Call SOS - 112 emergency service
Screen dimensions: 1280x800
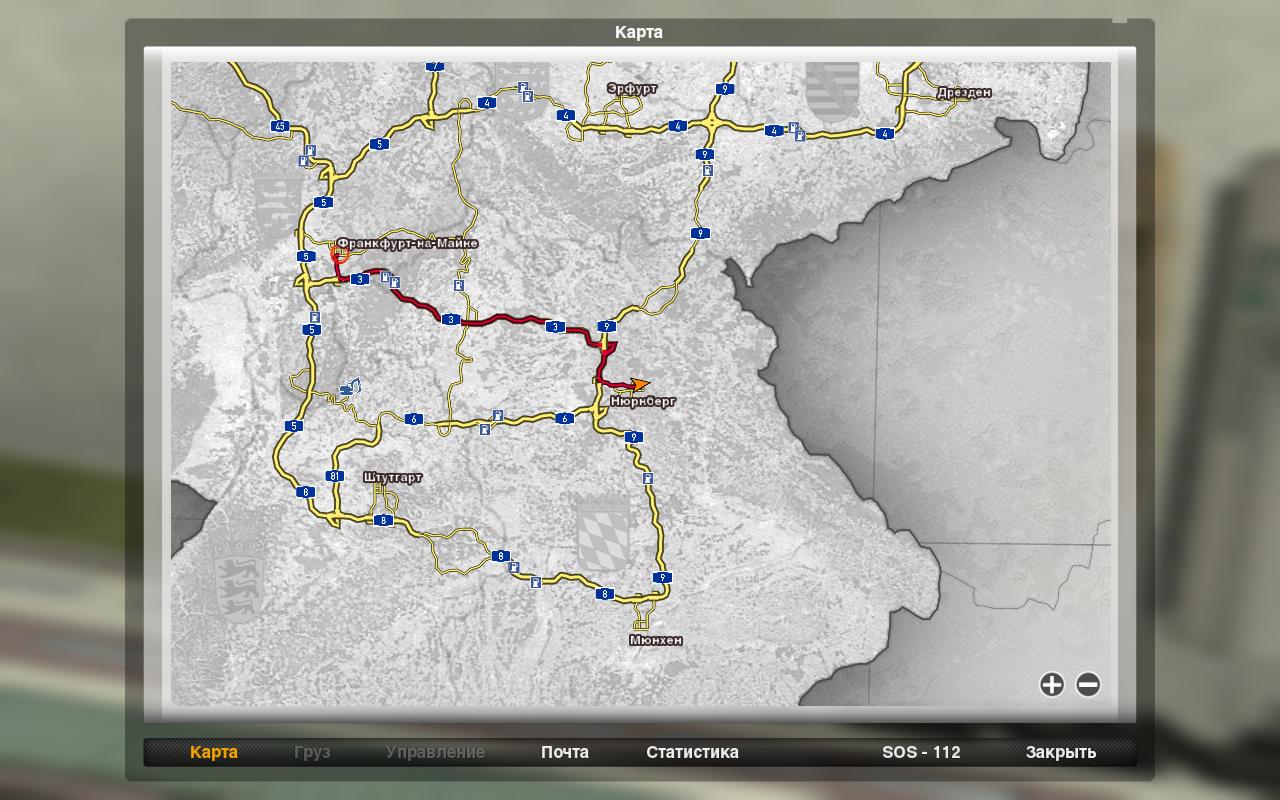[921, 752]
